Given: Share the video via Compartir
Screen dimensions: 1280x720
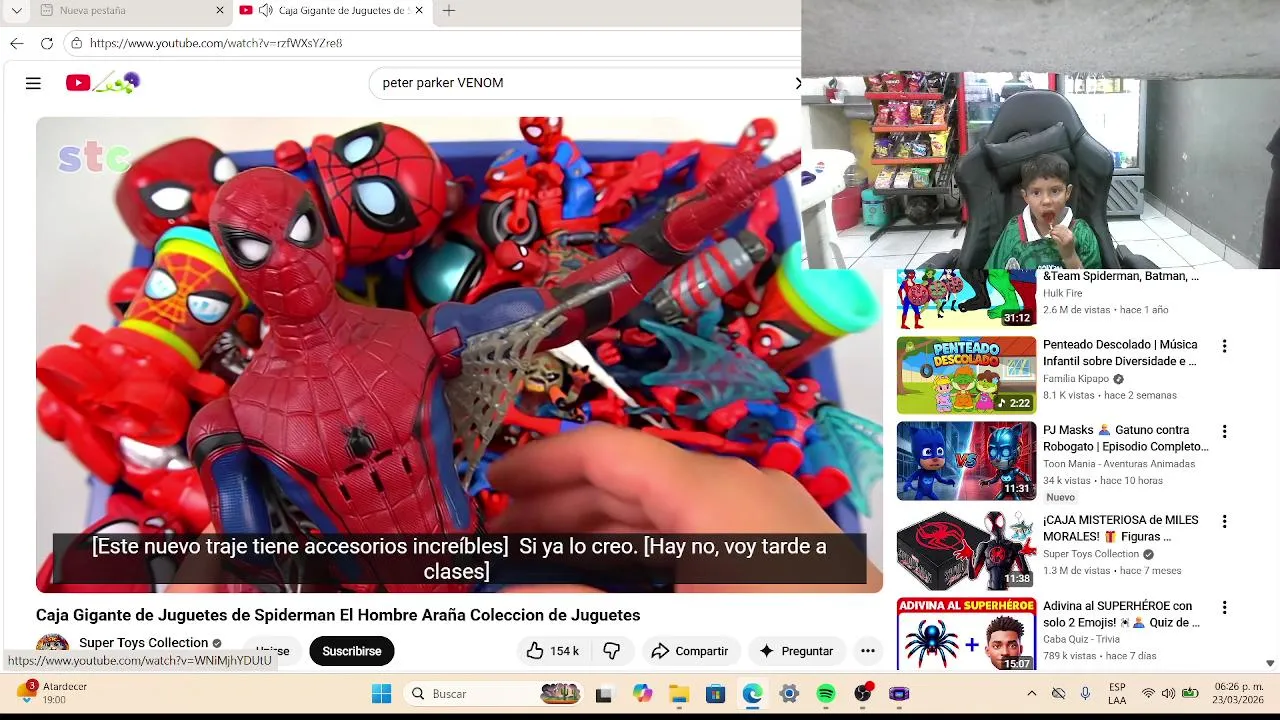Looking at the screenshot, I should pos(690,651).
